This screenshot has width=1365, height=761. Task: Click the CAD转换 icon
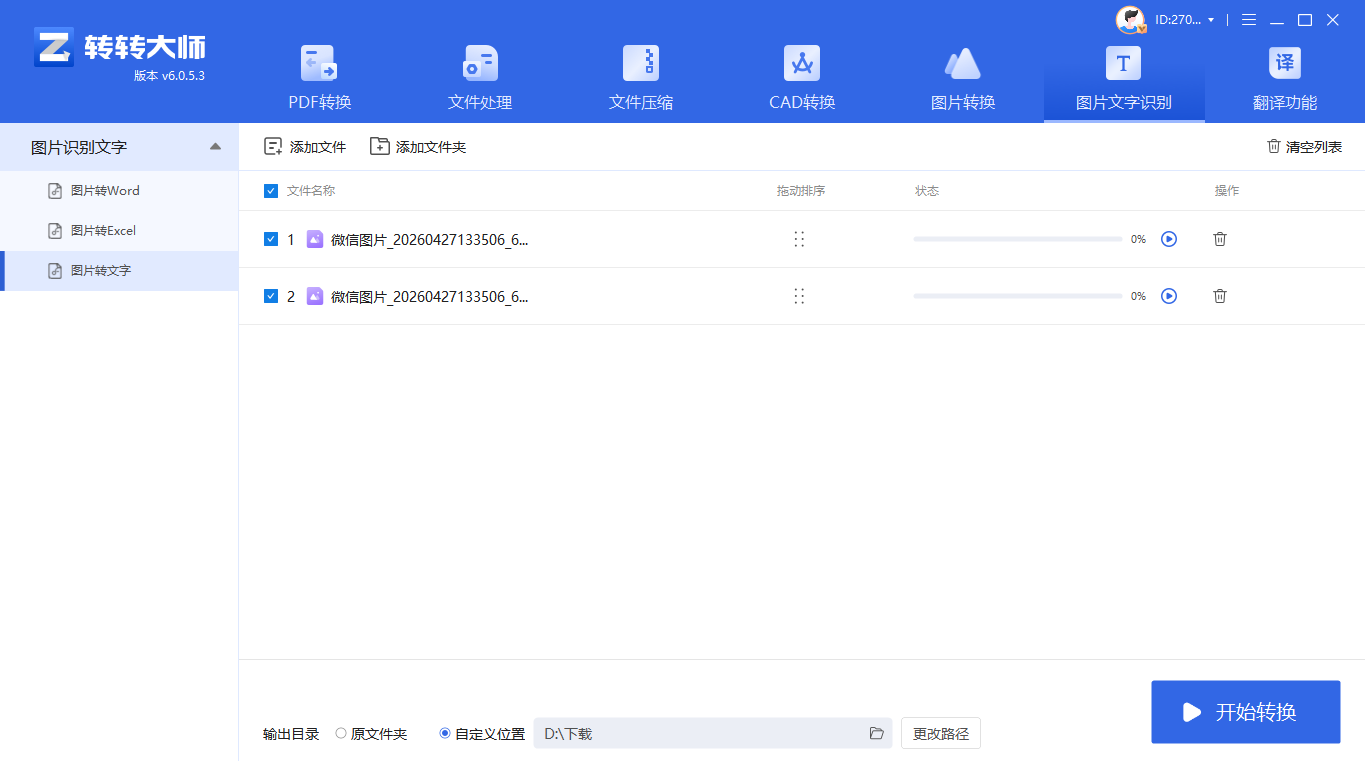point(802,63)
